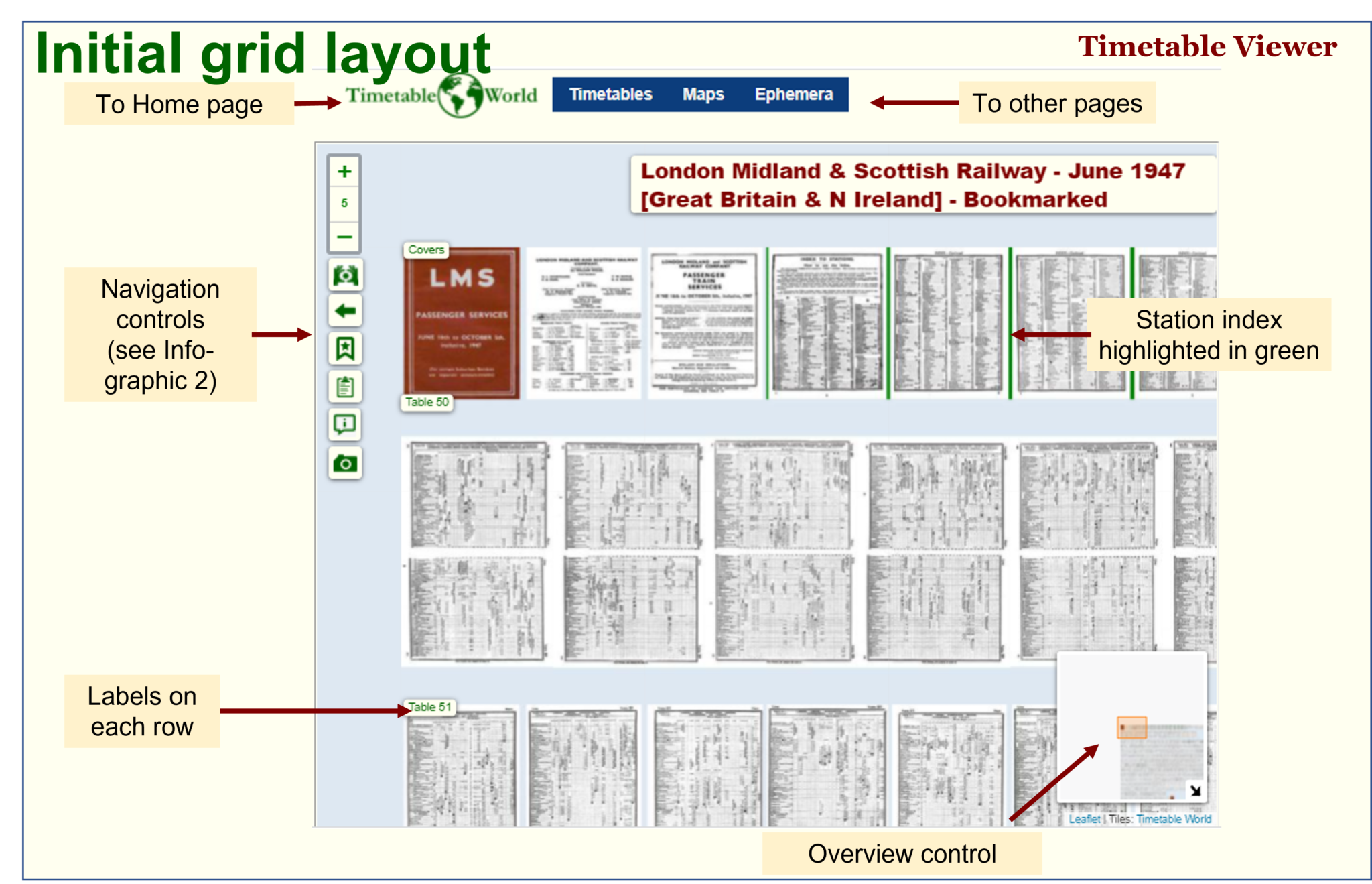Select the zoom out tool
The width and height of the screenshot is (1372, 884).
(344, 236)
